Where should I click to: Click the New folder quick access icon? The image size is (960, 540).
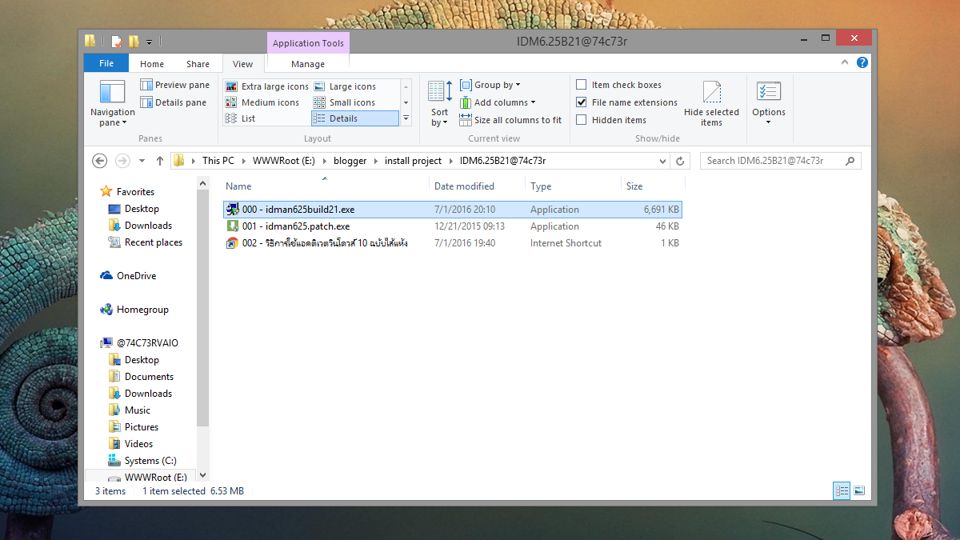click(133, 42)
